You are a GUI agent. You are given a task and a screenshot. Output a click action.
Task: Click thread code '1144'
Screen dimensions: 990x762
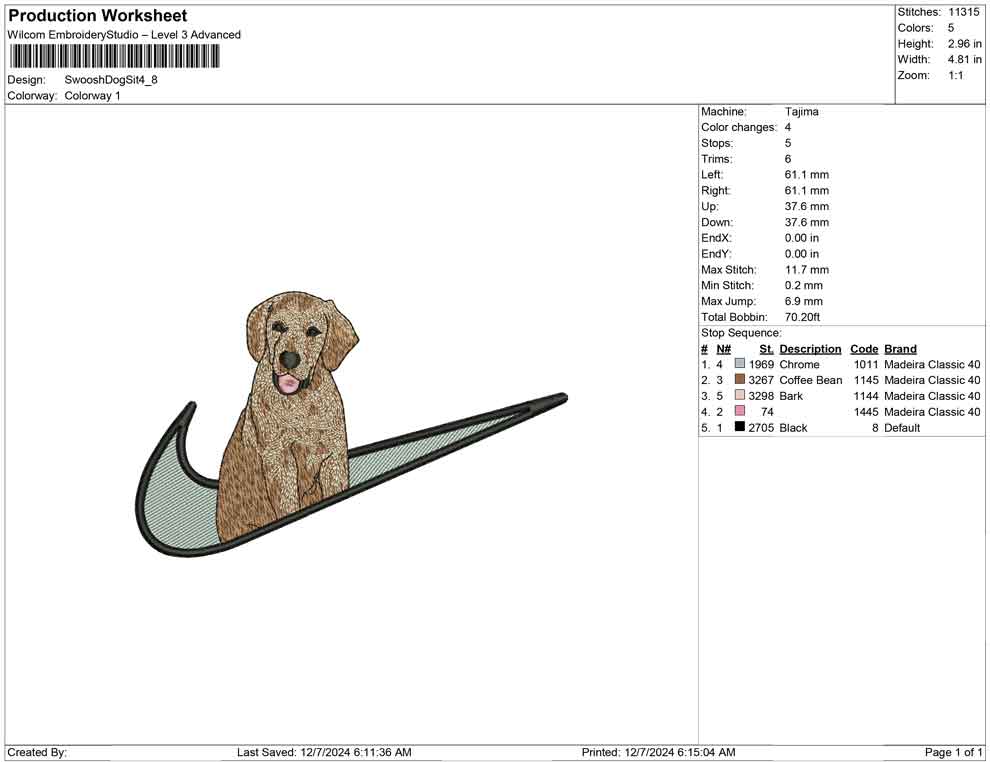tap(866, 396)
